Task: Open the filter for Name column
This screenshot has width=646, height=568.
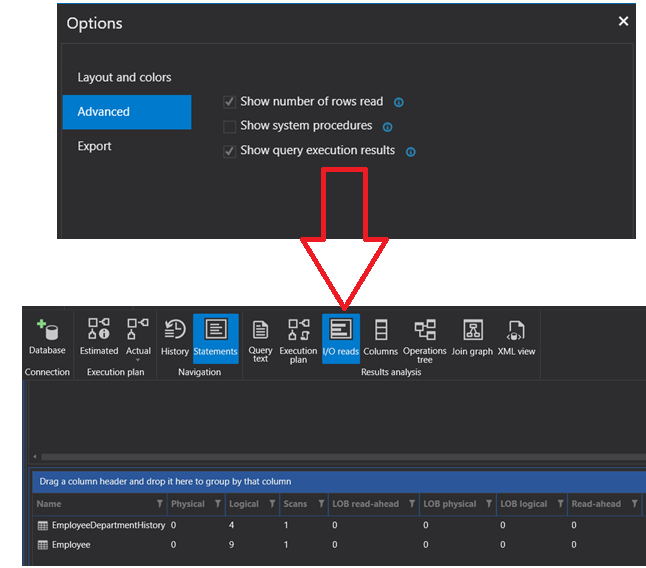Action: [x=160, y=504]
